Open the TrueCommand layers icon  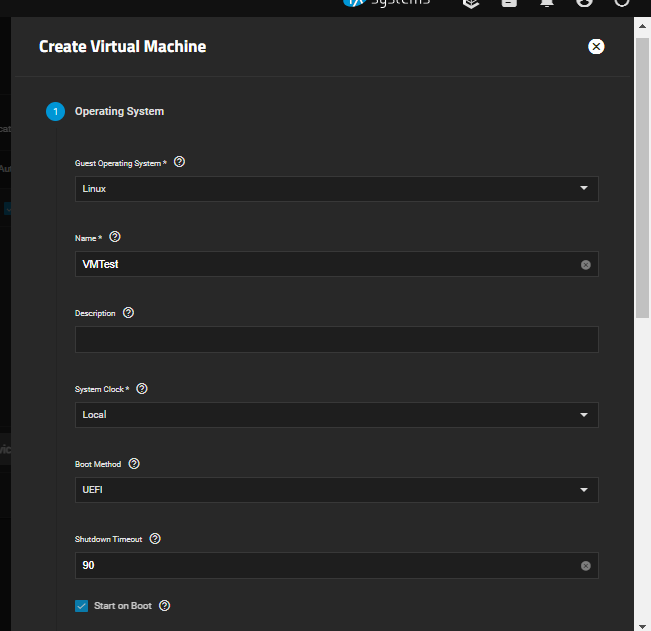pyautogui.click(x=471, y=3)
